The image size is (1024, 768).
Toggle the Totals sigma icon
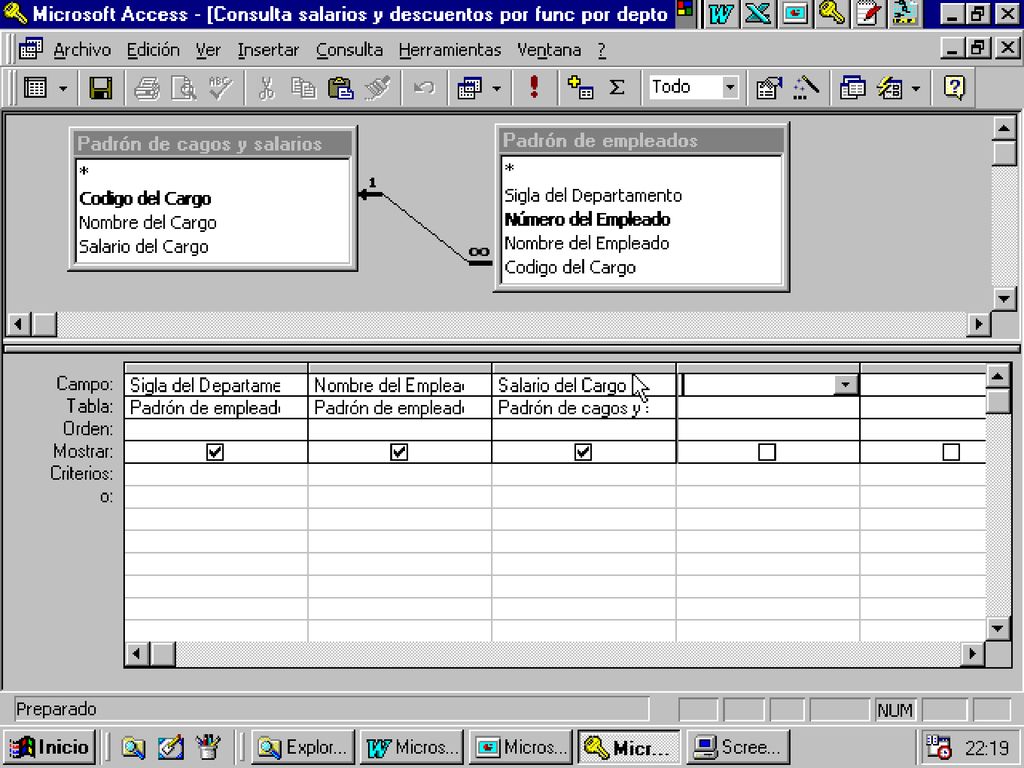(x=617, y=88)
